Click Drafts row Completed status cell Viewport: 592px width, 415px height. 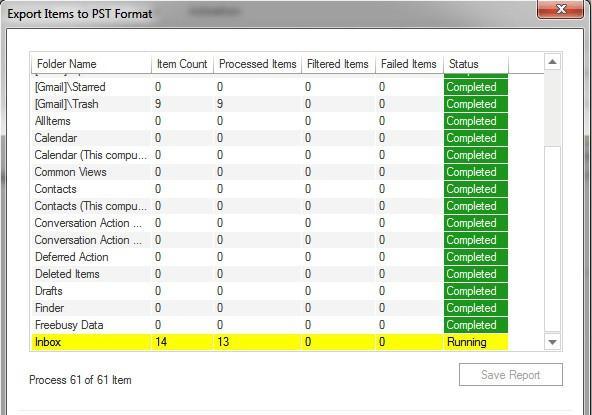pyautogui.click(x=476, y=291)
